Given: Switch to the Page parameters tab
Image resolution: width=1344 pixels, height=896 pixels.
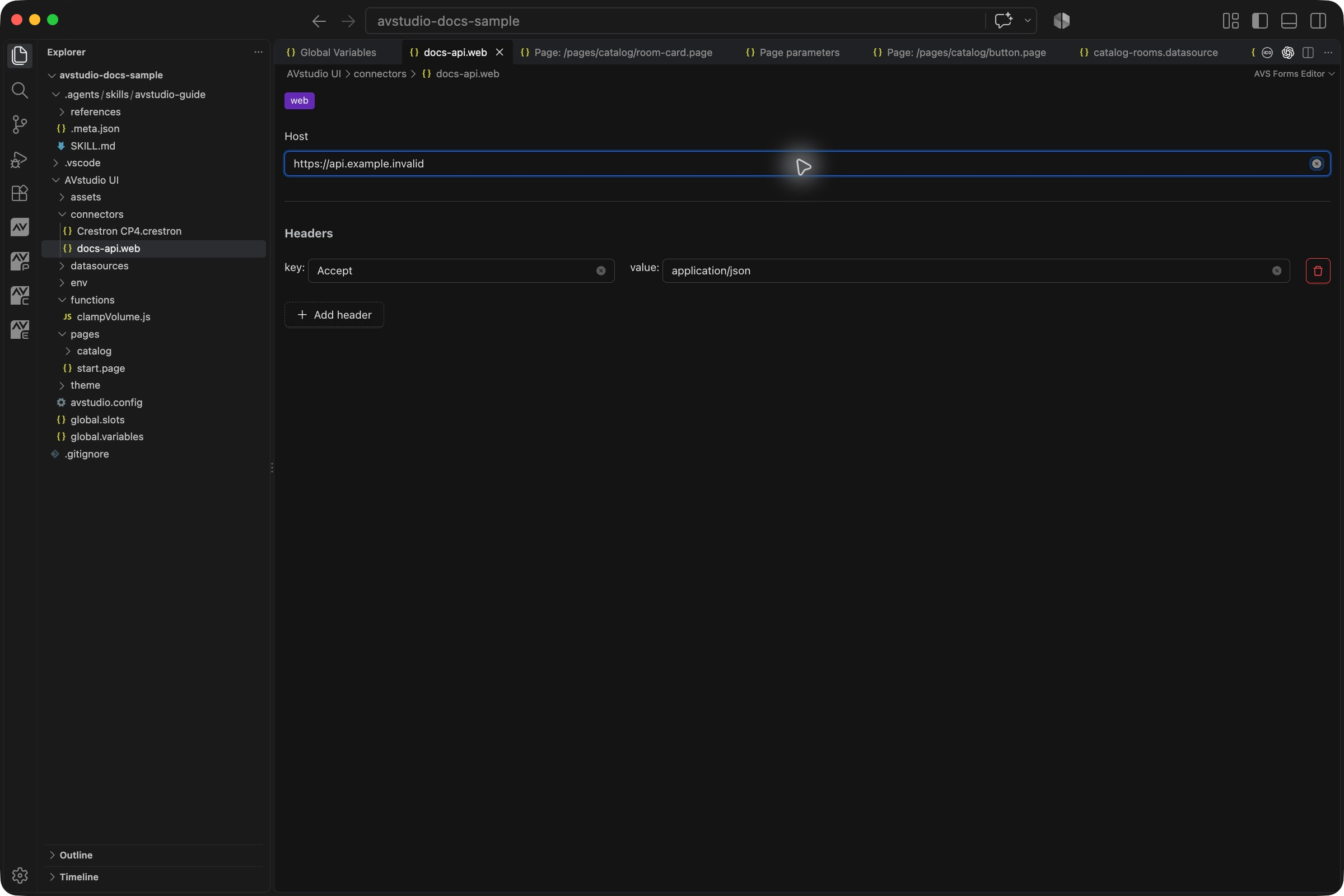Looking at the screenshot, I should point(799,53).
